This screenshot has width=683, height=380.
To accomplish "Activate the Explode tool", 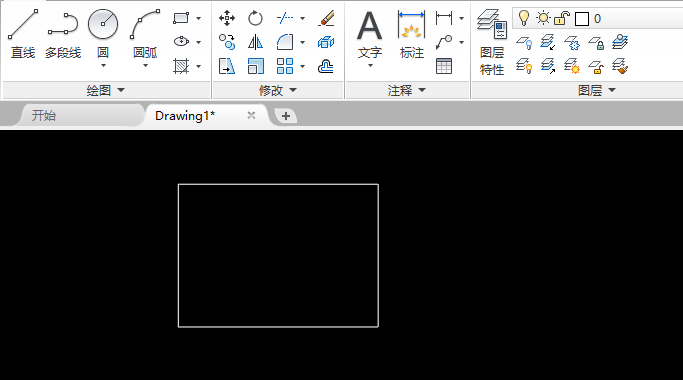I will [326, 42].
